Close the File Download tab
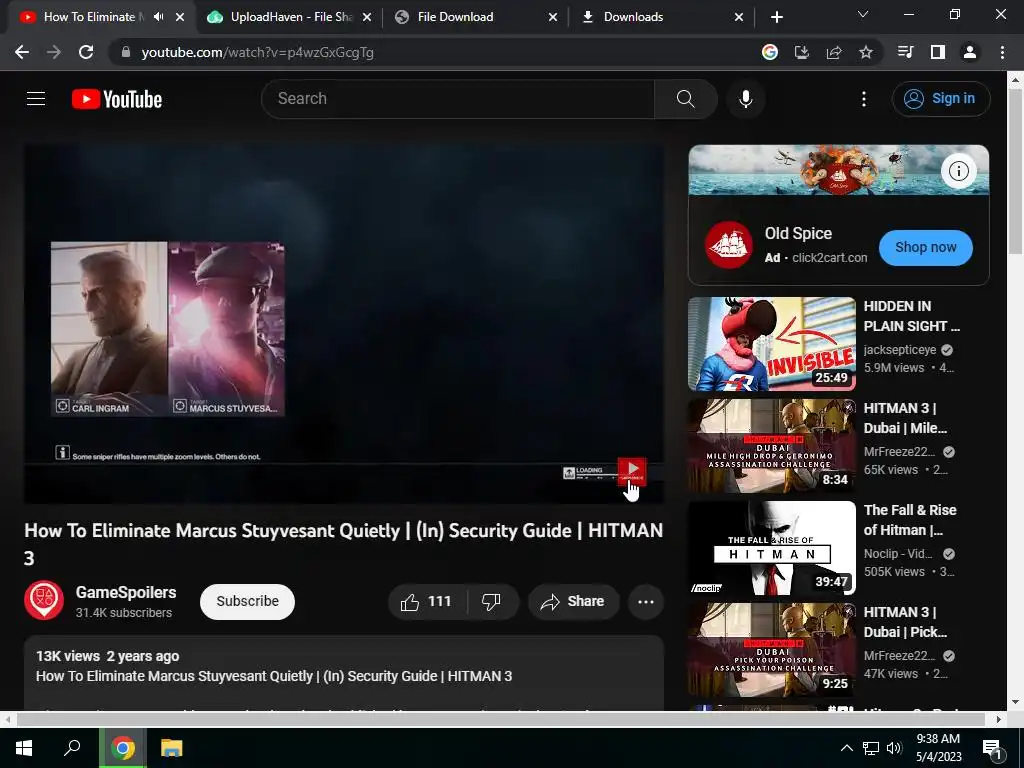 click(553, 17)
